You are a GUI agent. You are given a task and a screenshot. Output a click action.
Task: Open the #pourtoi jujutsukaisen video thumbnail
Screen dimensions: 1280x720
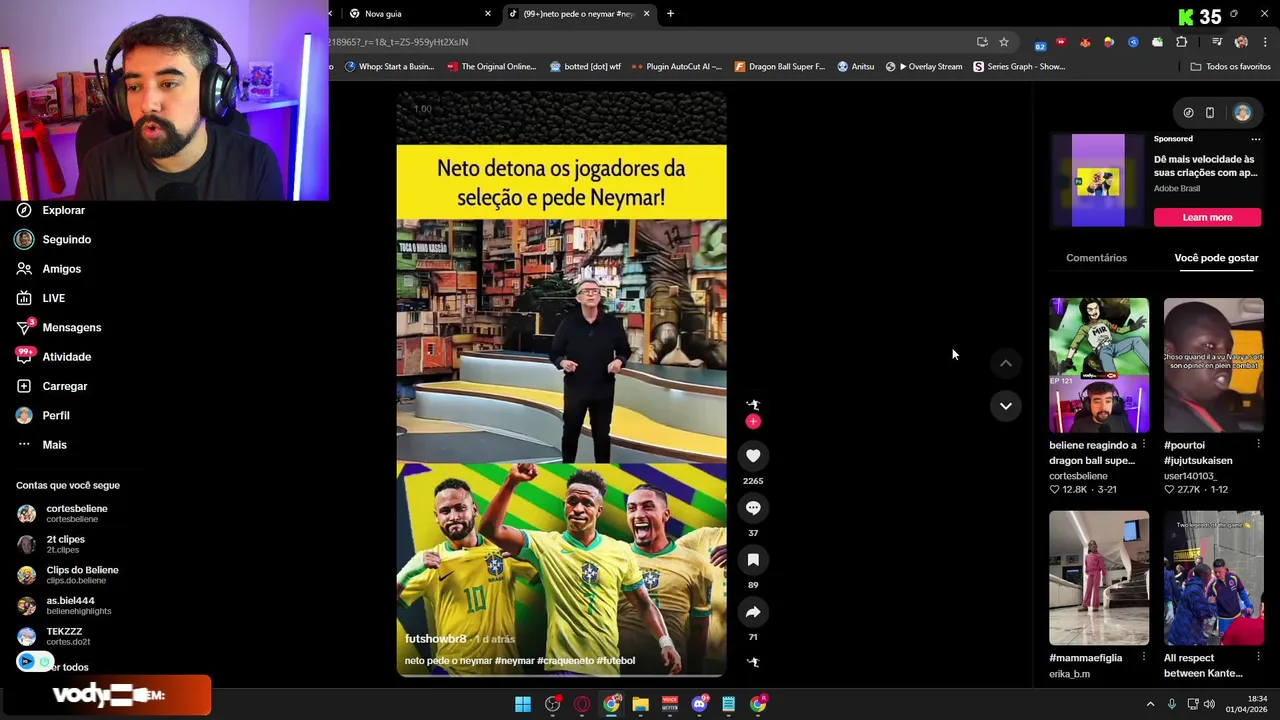[1213, 365]
